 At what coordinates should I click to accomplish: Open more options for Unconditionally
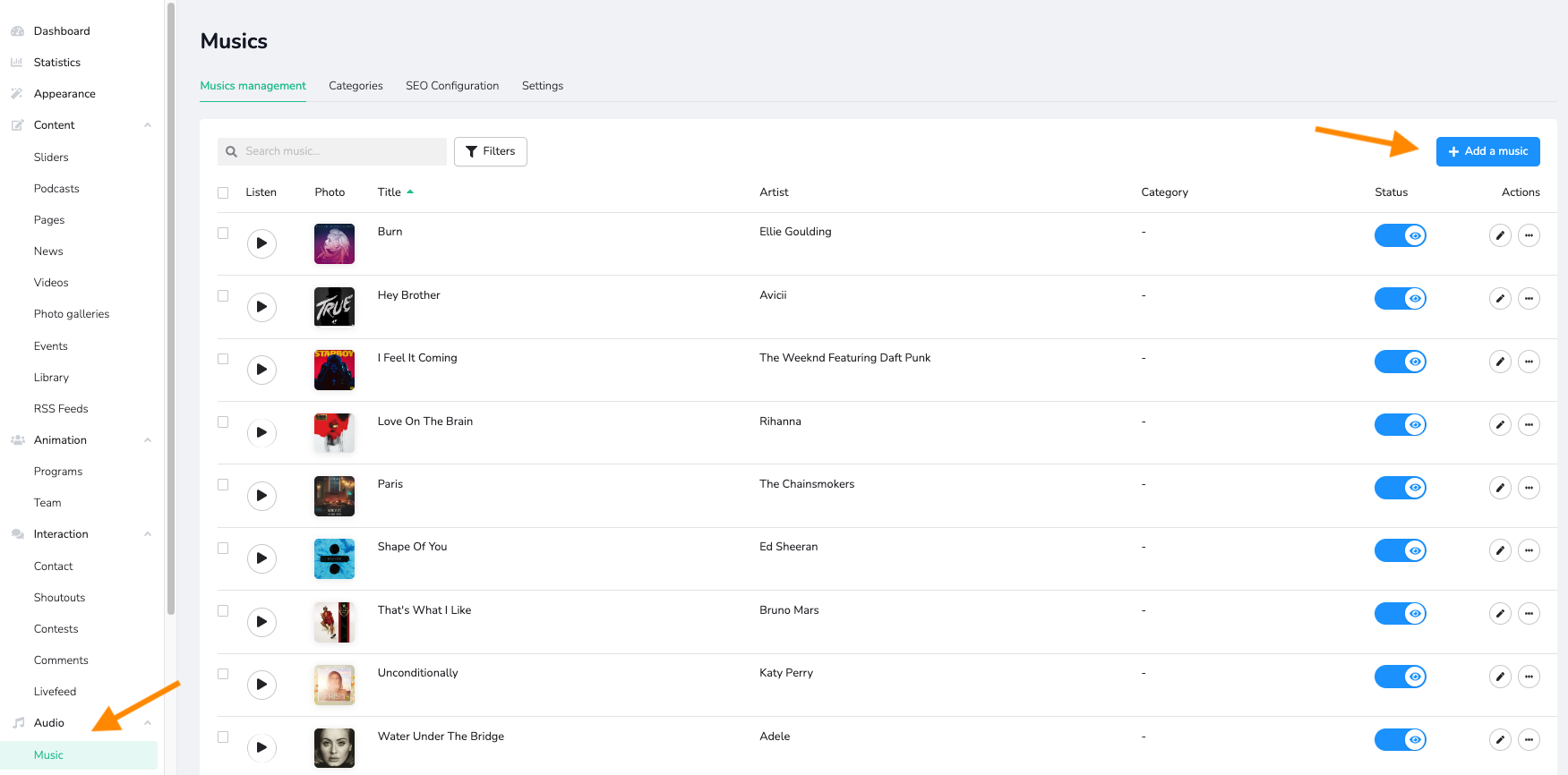pyautogui.click(x=1529, y=677)
